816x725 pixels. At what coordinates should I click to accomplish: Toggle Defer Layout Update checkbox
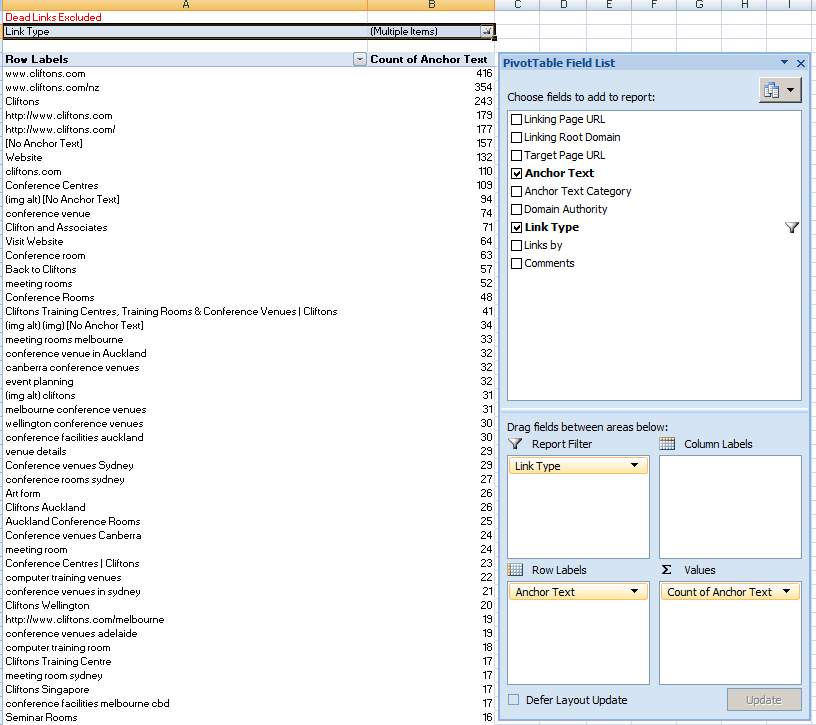tap(514, 700)
